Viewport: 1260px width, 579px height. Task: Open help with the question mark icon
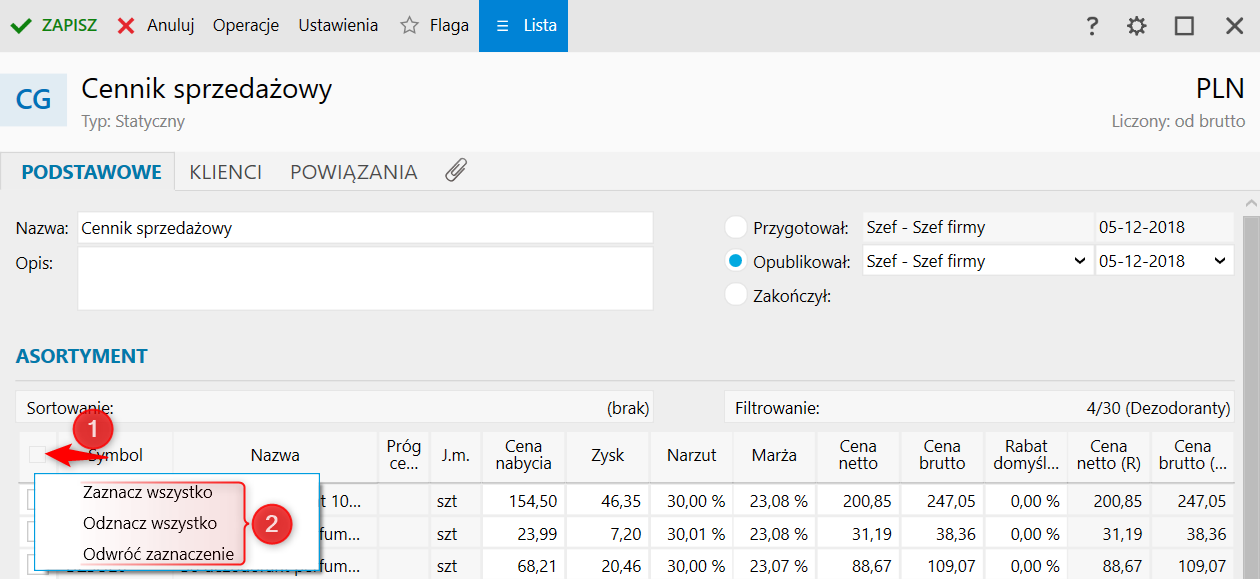tap(1092, 26)
